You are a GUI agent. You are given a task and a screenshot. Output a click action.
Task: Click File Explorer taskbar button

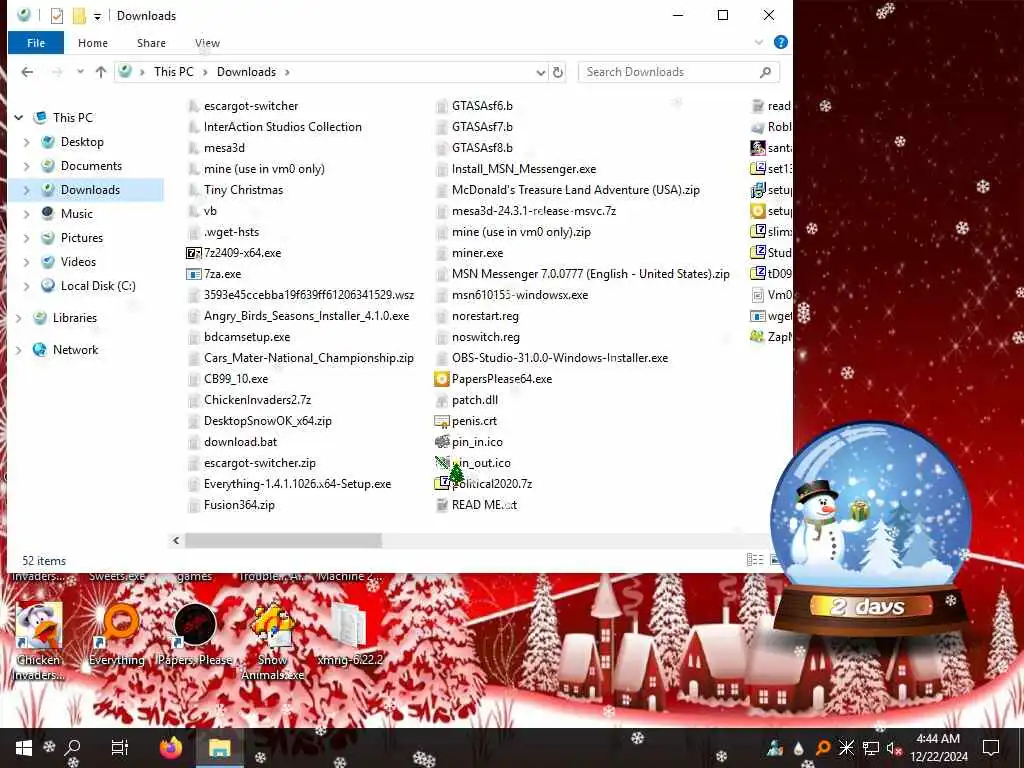point(219,748)
